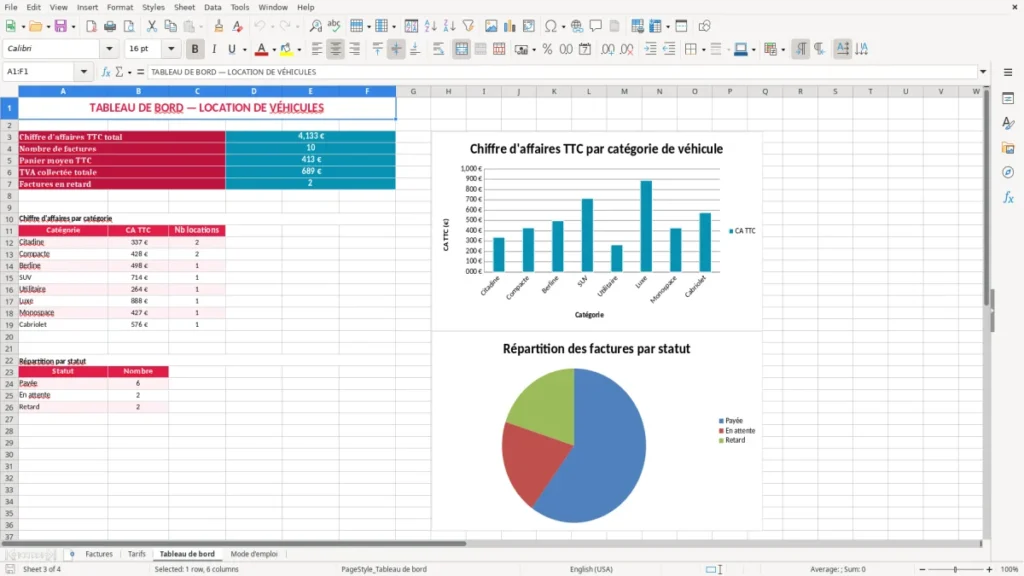The image size is (1024, 576).
Task: Select column H header
Action: coord(448,91)
